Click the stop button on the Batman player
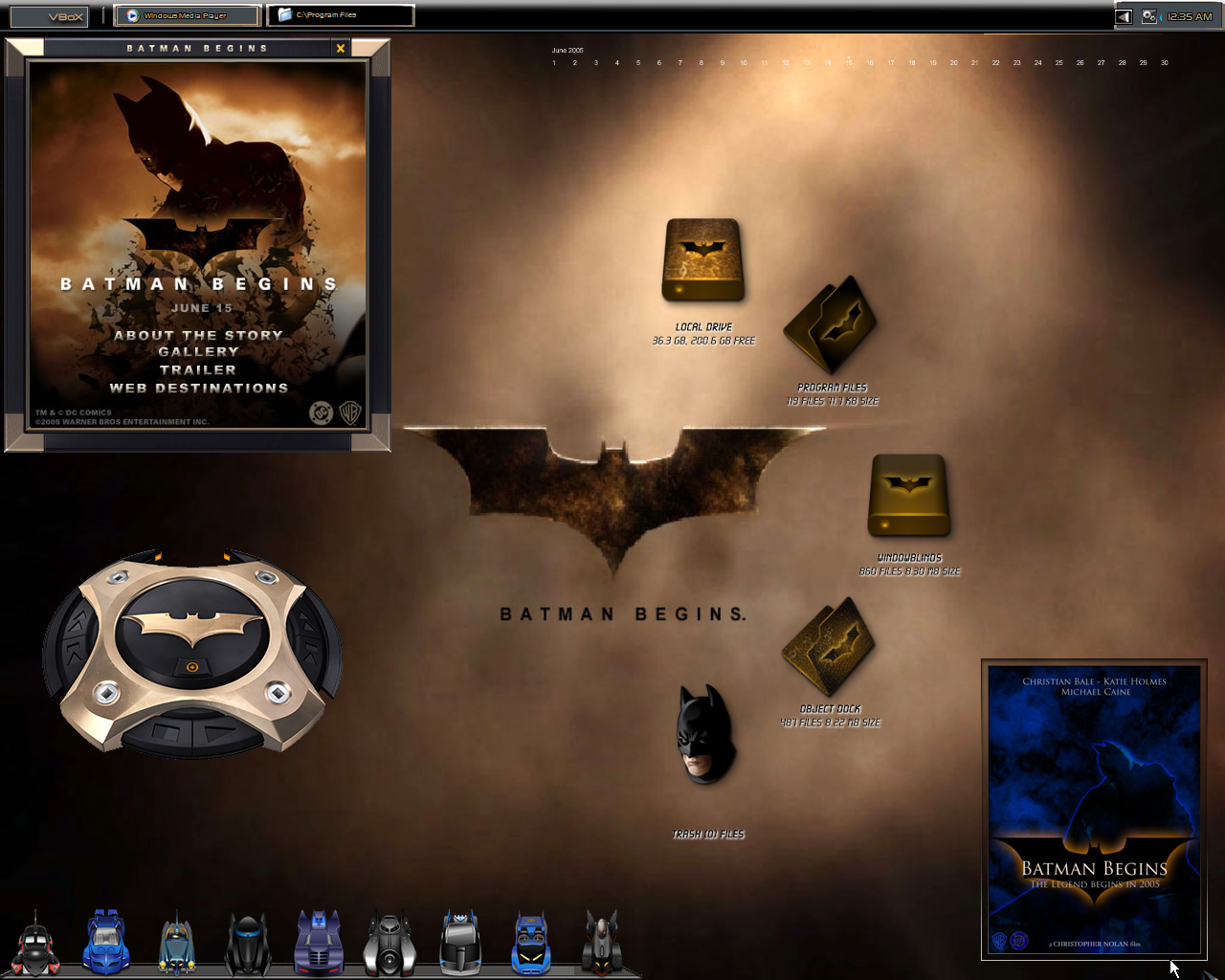Image resolution: width=1225 pixels, height=980 pixels. (167, 732)
